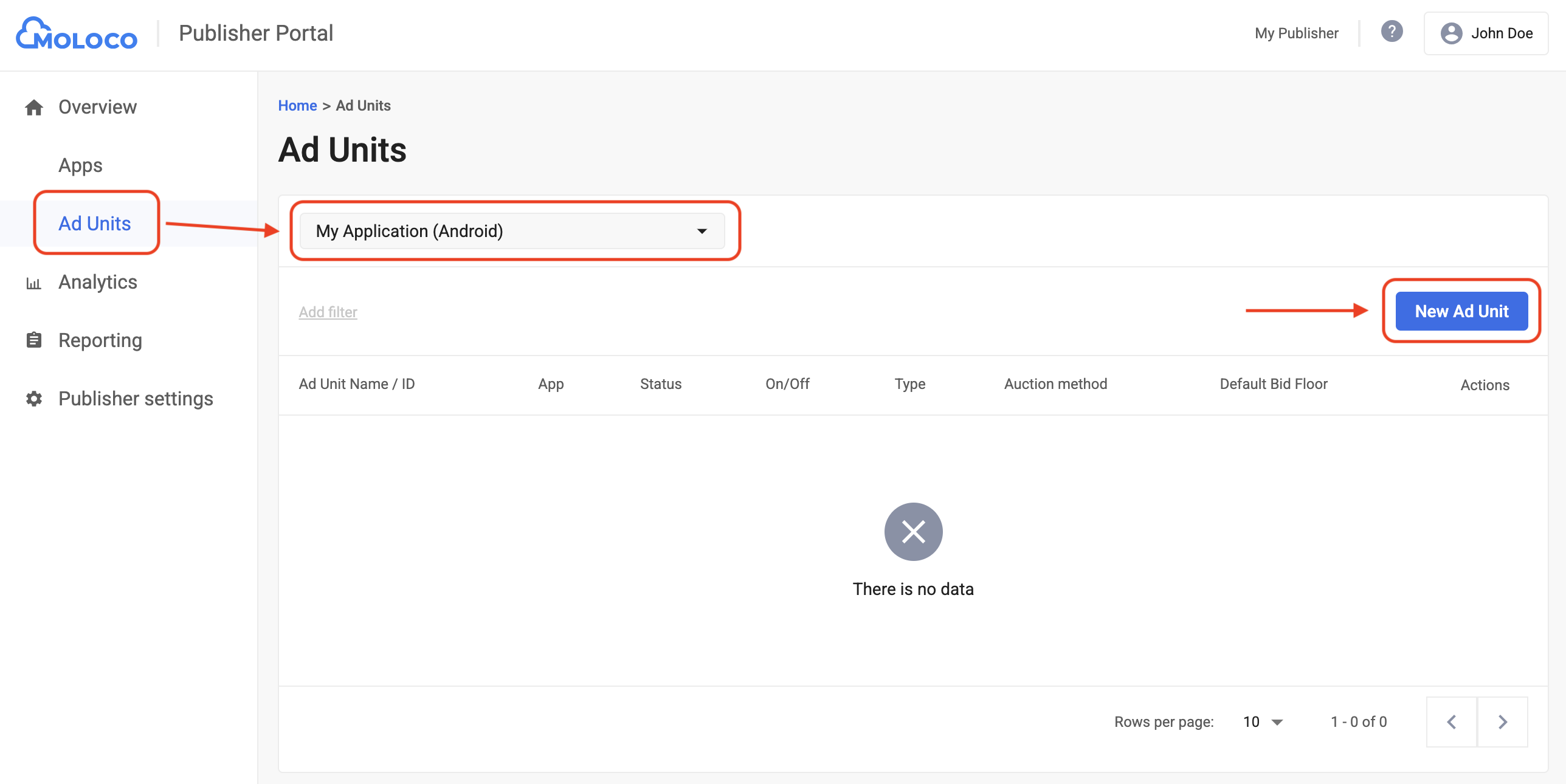Go to previous page arrow
This screenshot has width=1566, height=784.
[x=1452, y=722]
